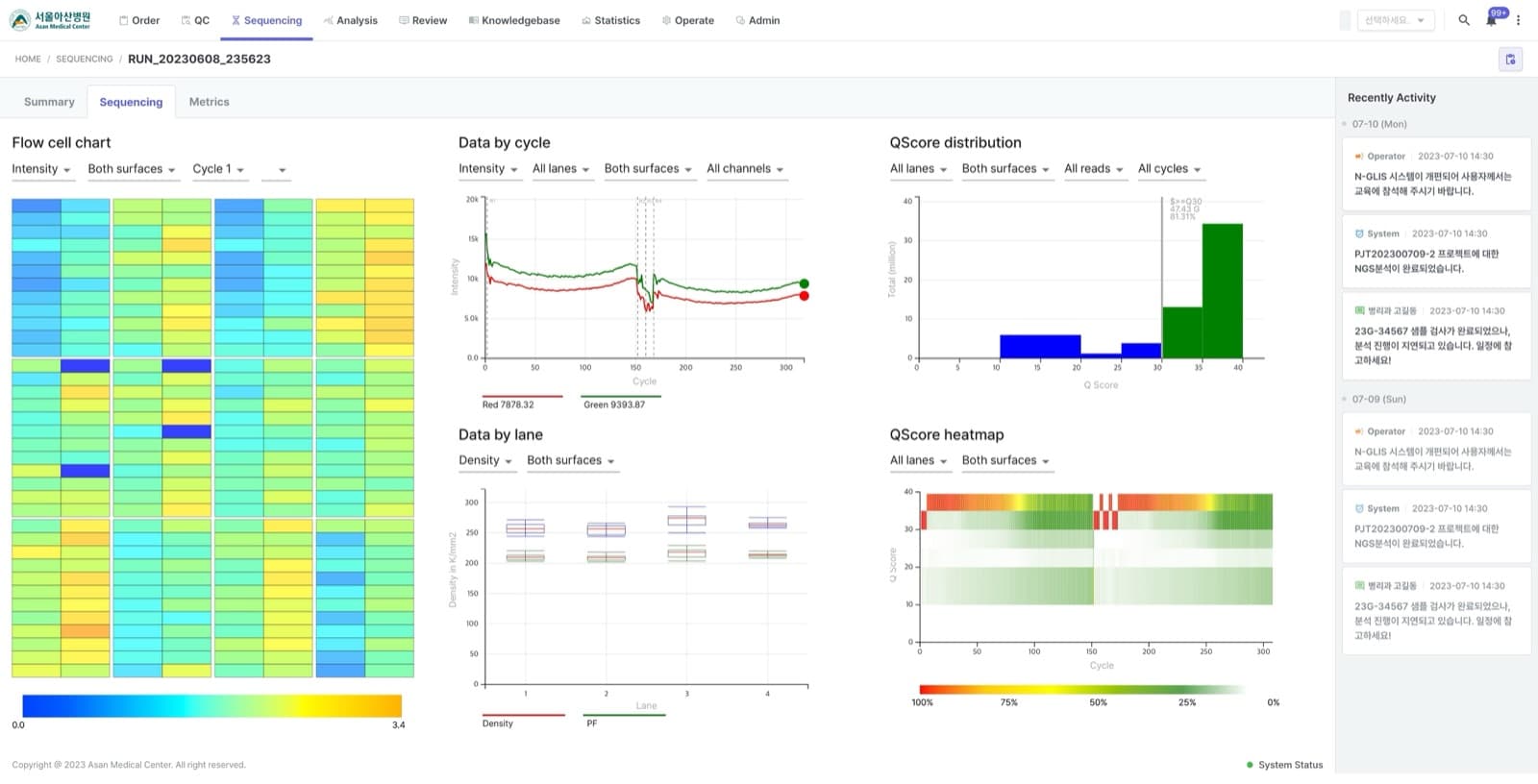Click the Statistics icon in top navigation
The image size is (1538, 784).
point(586,20)
